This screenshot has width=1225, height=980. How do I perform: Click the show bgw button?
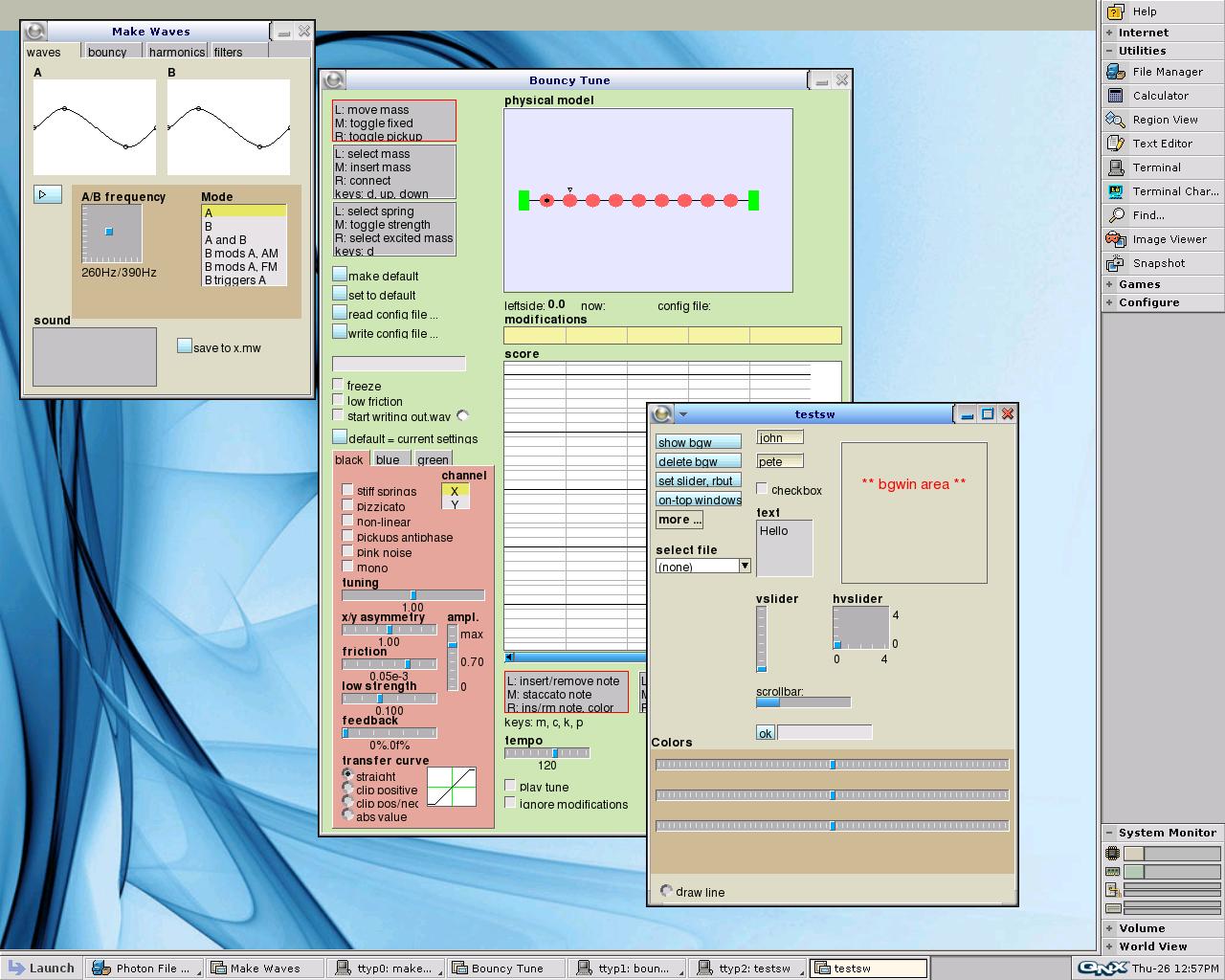[x=698, y=442]
